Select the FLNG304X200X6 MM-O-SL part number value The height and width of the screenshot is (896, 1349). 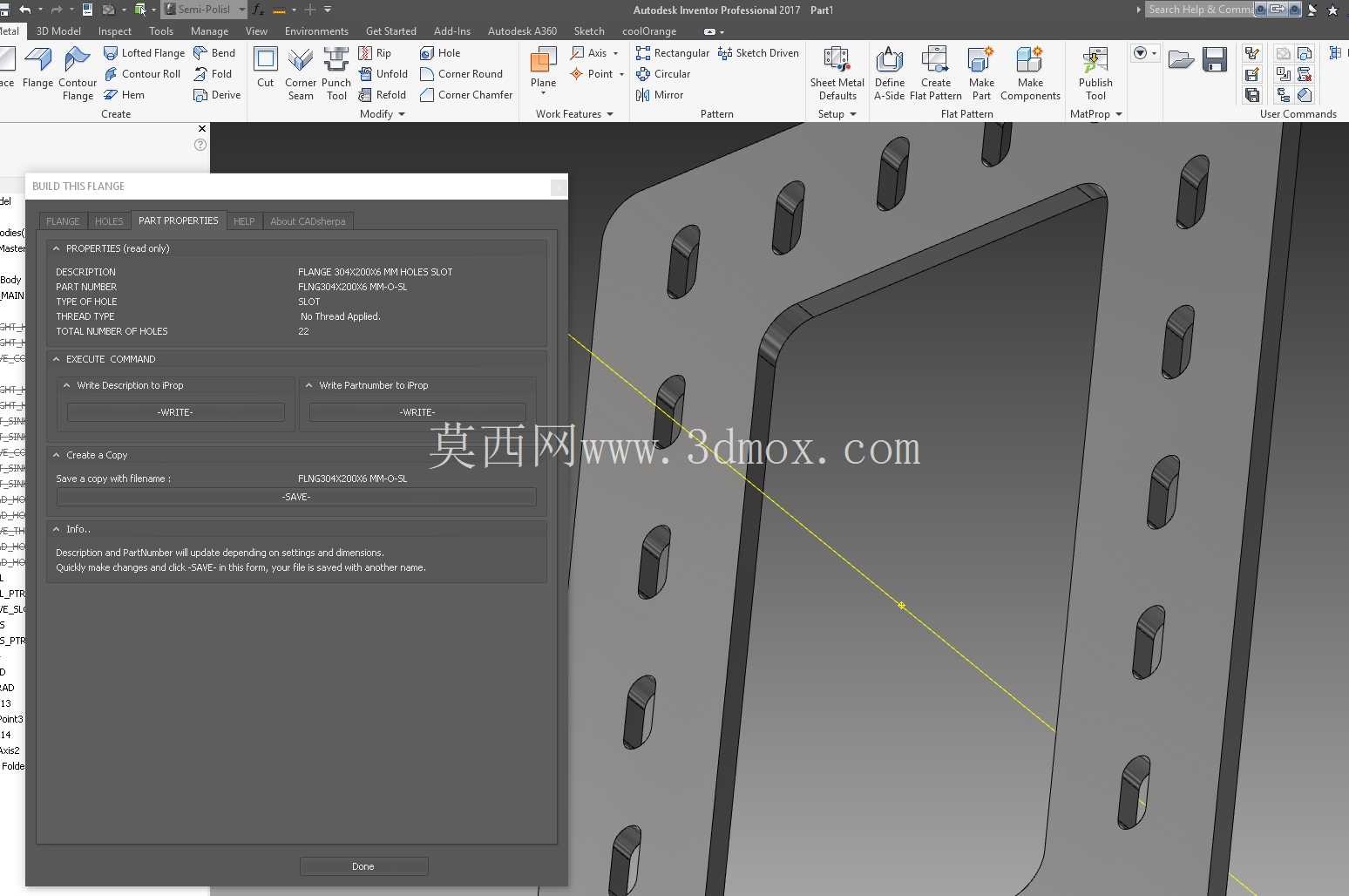pyautogui.click(x=353, y=287)
